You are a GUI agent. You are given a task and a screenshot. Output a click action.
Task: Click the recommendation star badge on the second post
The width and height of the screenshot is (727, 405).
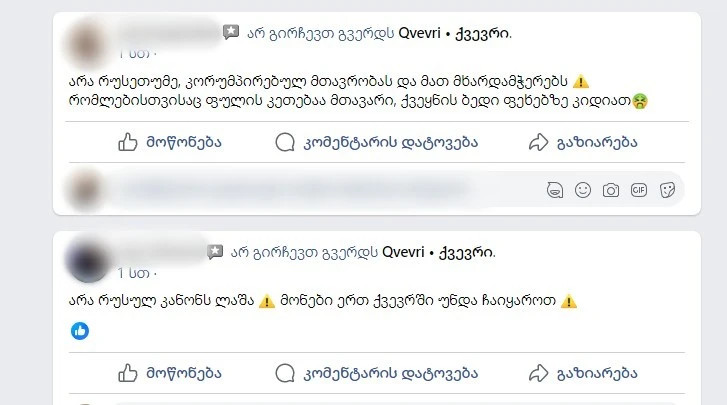[215, 252]
